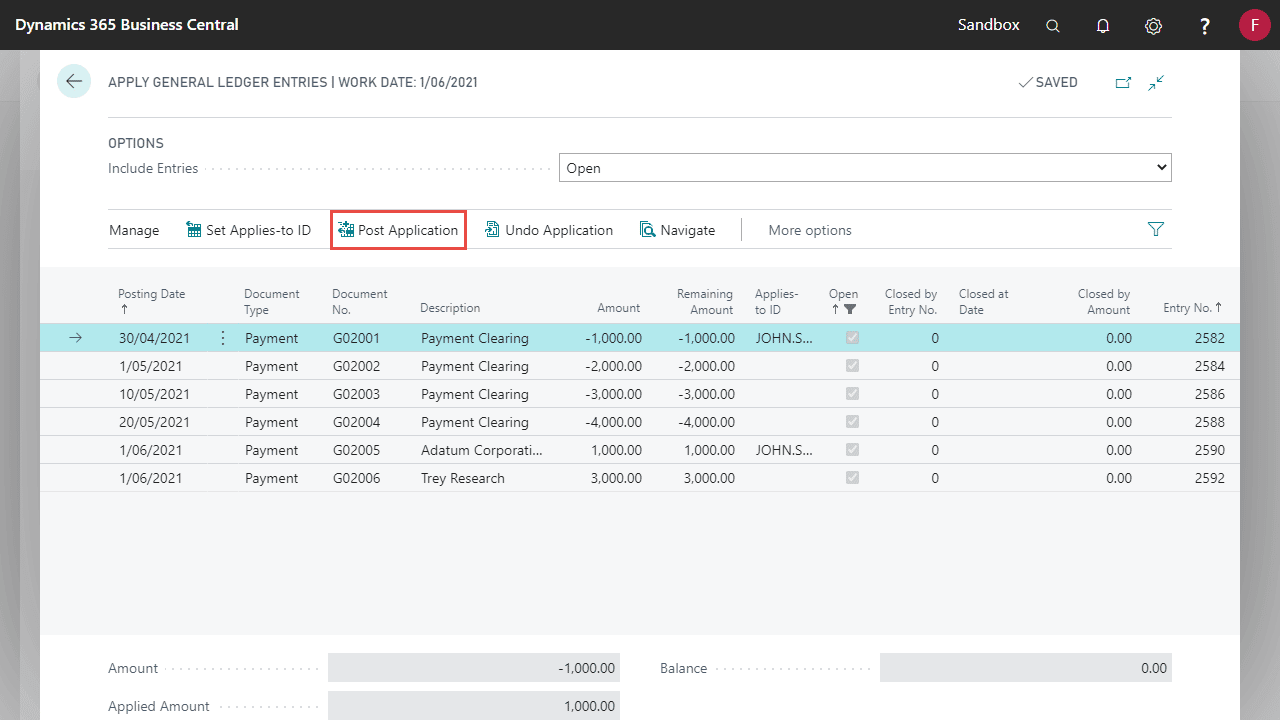This screenshot has height=720, width=1280.
Task: Click the Amount total field -1,000.00
Action: point(474,668)
